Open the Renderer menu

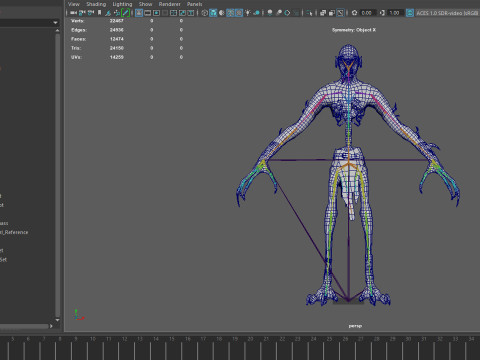(169, 4)
